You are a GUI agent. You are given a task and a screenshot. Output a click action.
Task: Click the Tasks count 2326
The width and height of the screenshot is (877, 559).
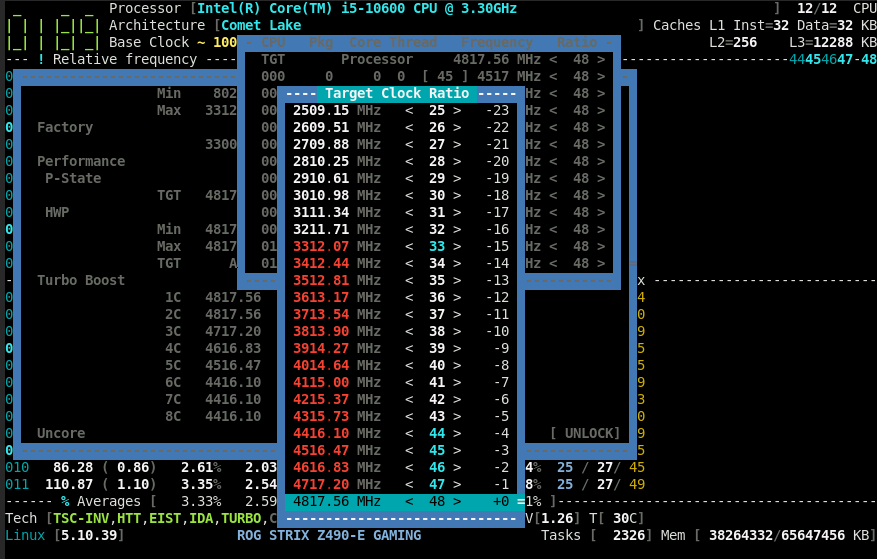click(x=629, y=535)
